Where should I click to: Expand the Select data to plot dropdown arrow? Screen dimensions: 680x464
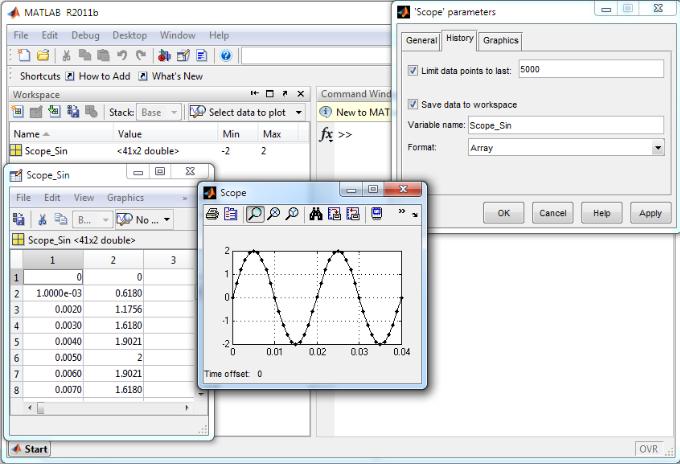(299, 113)
